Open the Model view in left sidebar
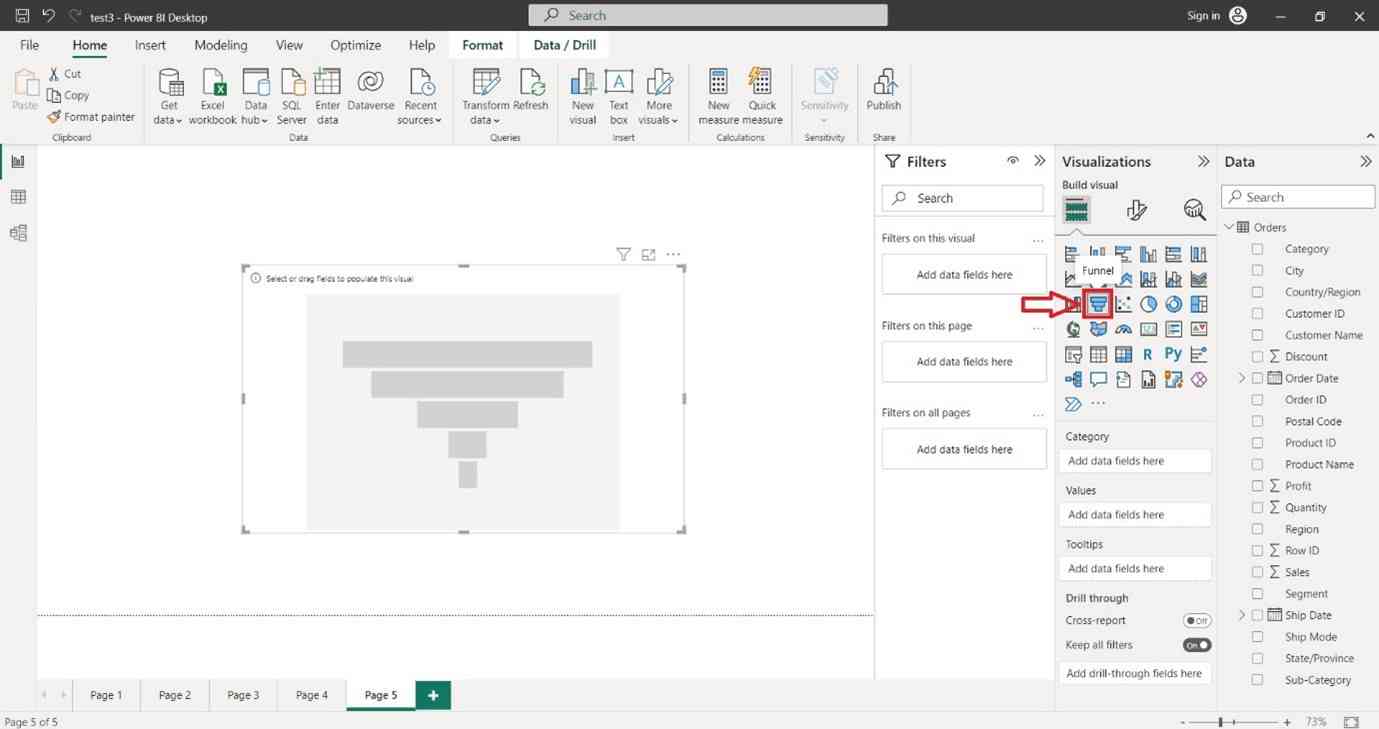This screenshot has width=1379, height=729. pyautogui.click(x=18, y=232)
